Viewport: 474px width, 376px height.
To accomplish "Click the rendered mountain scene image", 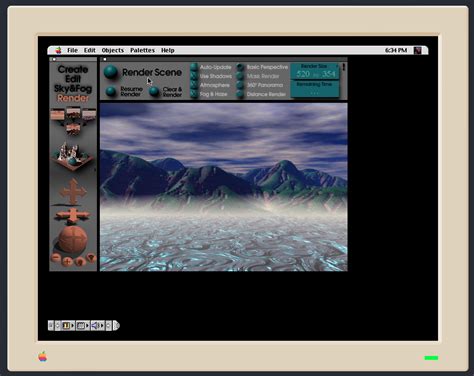I will coord(224,187).
